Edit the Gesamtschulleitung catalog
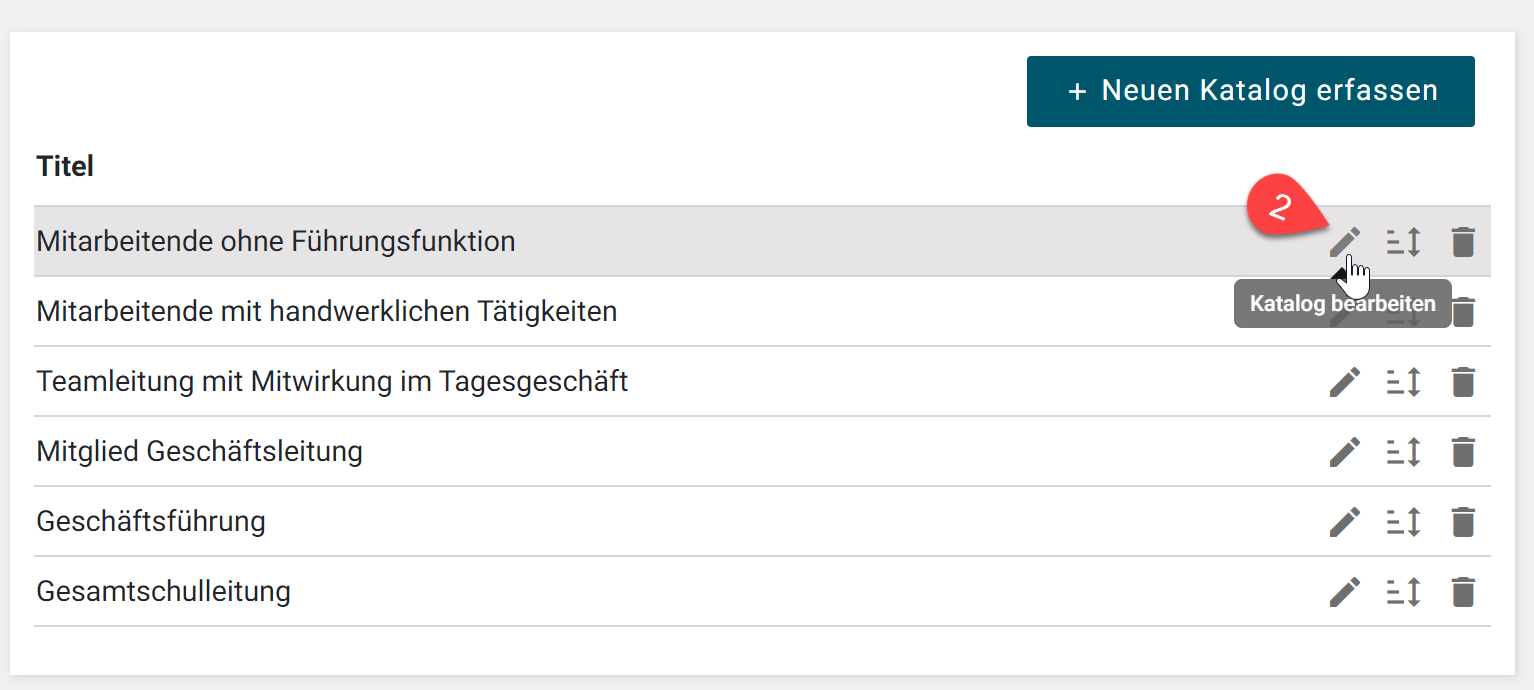Screen dimensions: 1534x690 point(1344,591)
